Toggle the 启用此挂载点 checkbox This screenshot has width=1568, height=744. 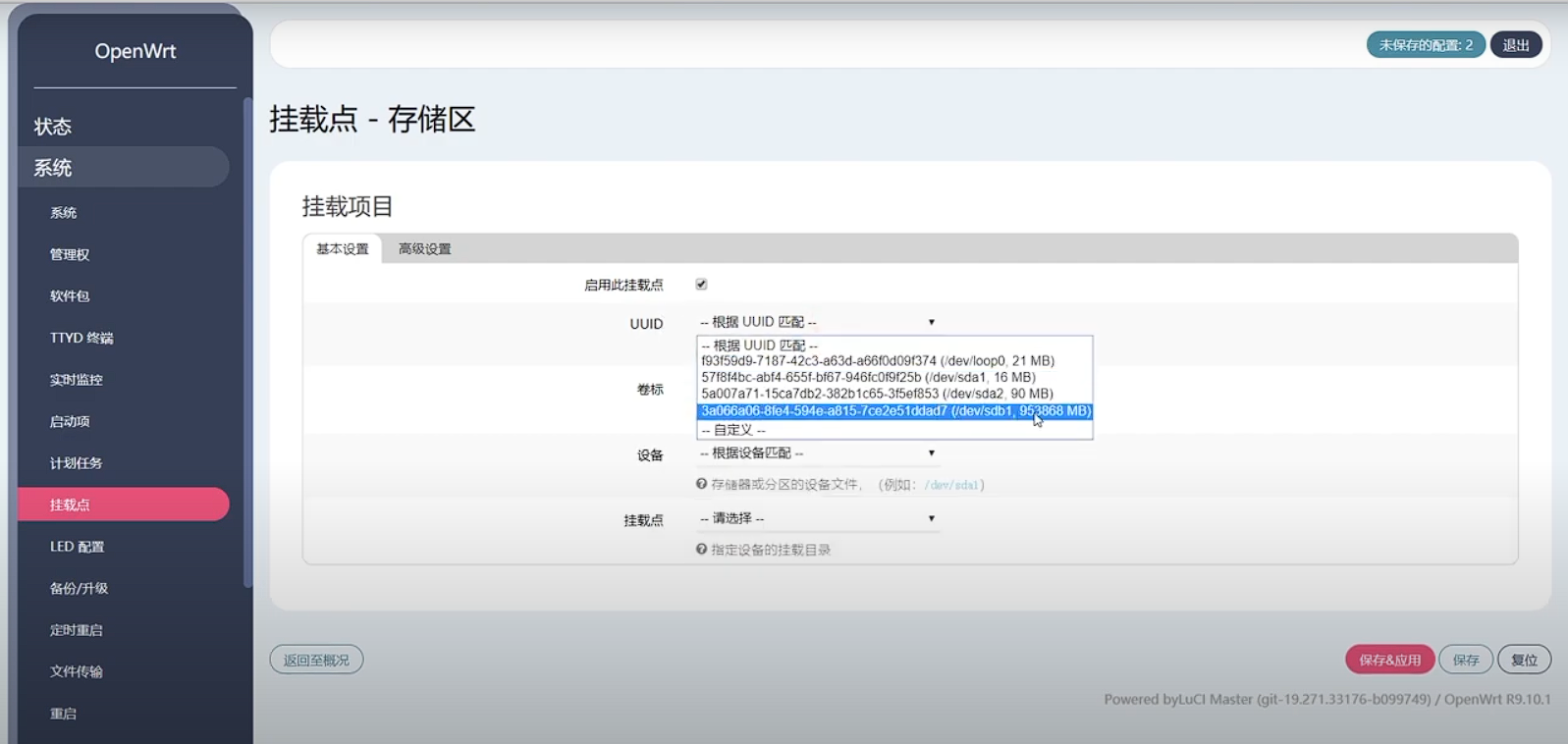[701, 285]
